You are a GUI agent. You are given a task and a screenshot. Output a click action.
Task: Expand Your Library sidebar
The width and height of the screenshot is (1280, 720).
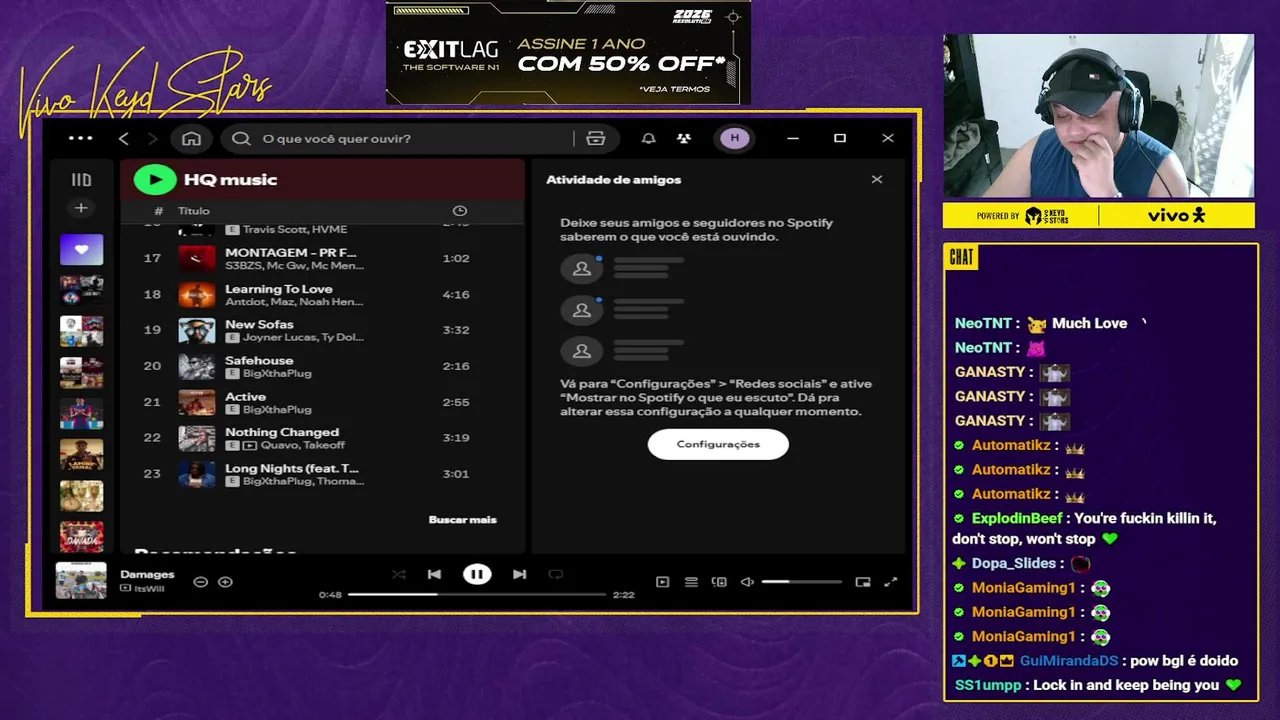(x=81, y=180)
